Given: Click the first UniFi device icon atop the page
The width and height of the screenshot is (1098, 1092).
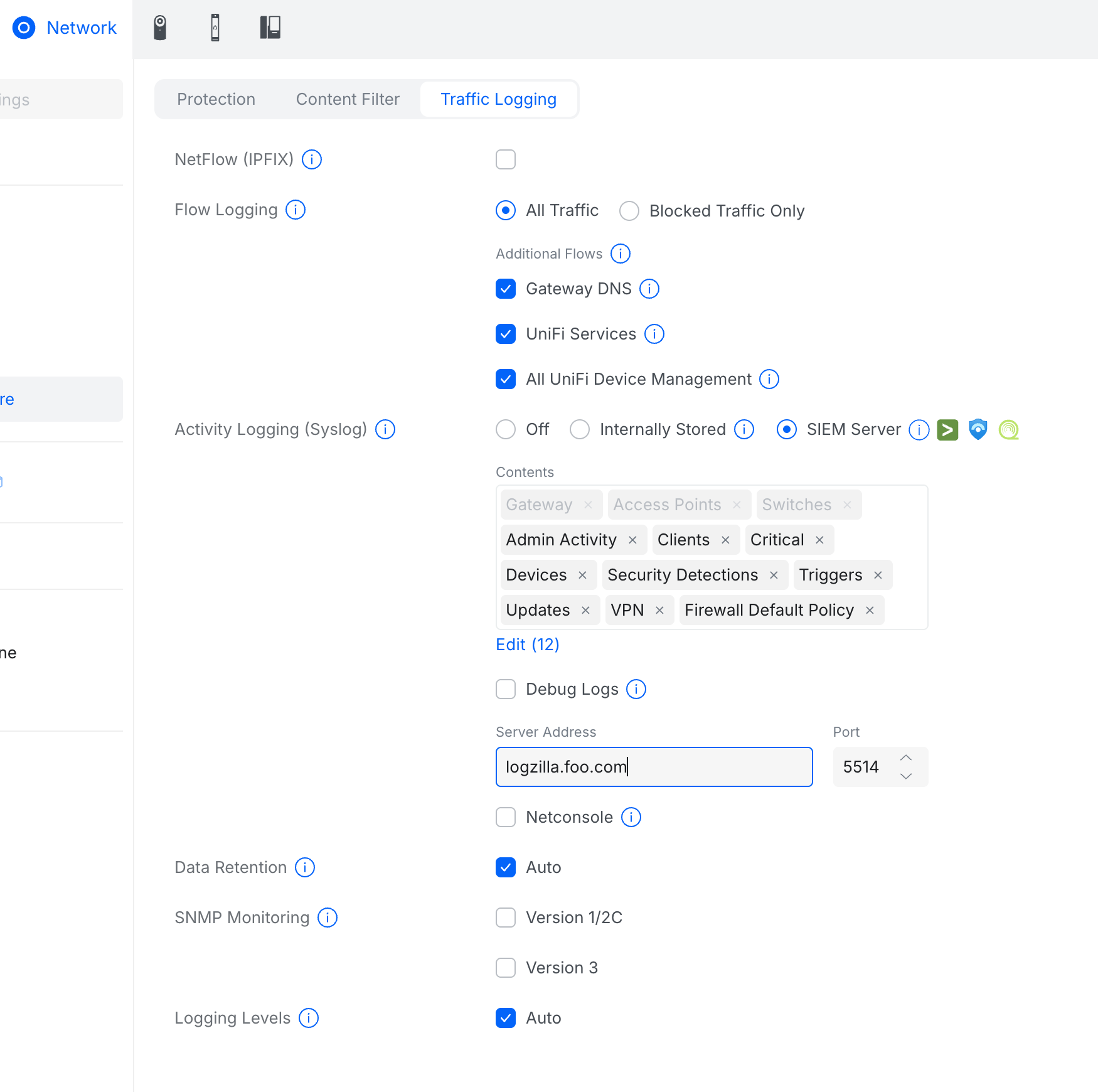Looking at the screenshot, I should 160,27.
